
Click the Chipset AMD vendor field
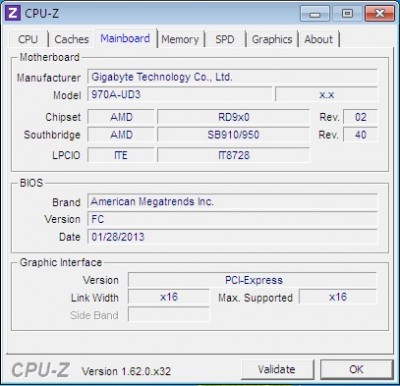click(121, 117)
